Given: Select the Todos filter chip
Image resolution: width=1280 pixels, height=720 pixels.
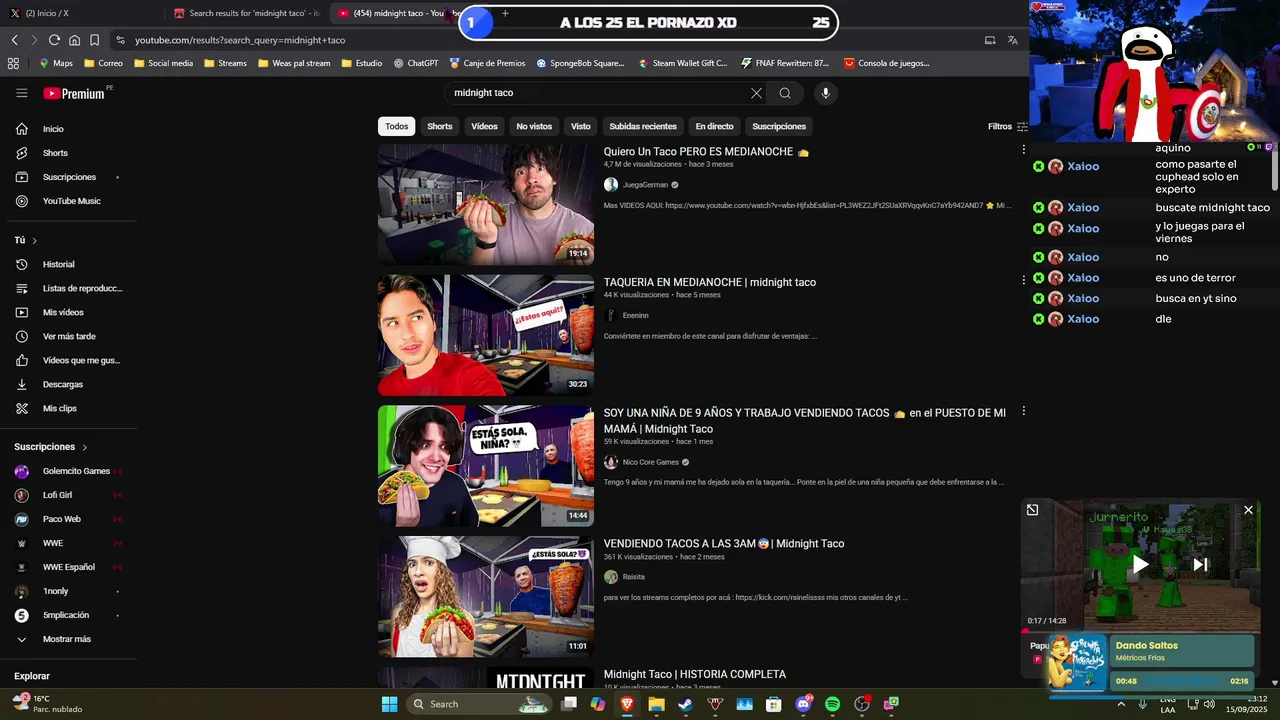Looking at the screenshot, I should pos(397,126).
